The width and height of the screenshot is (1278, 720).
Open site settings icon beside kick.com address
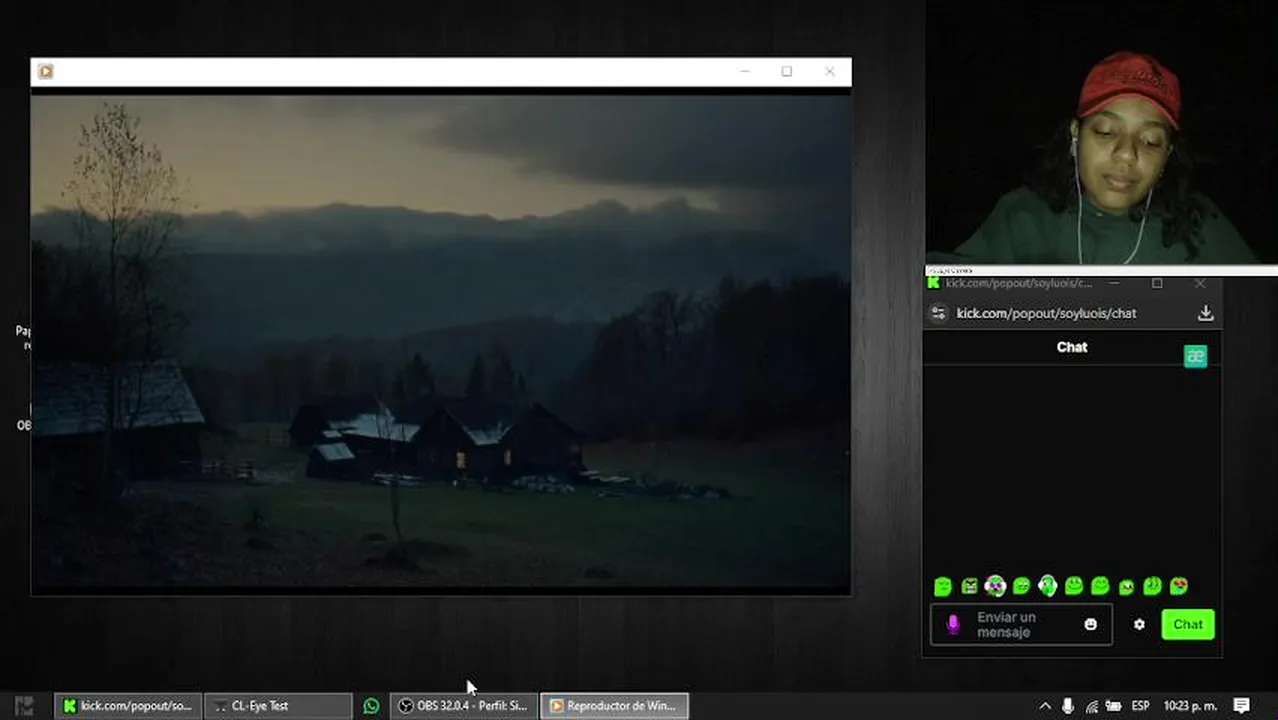[x=938, y=313]
